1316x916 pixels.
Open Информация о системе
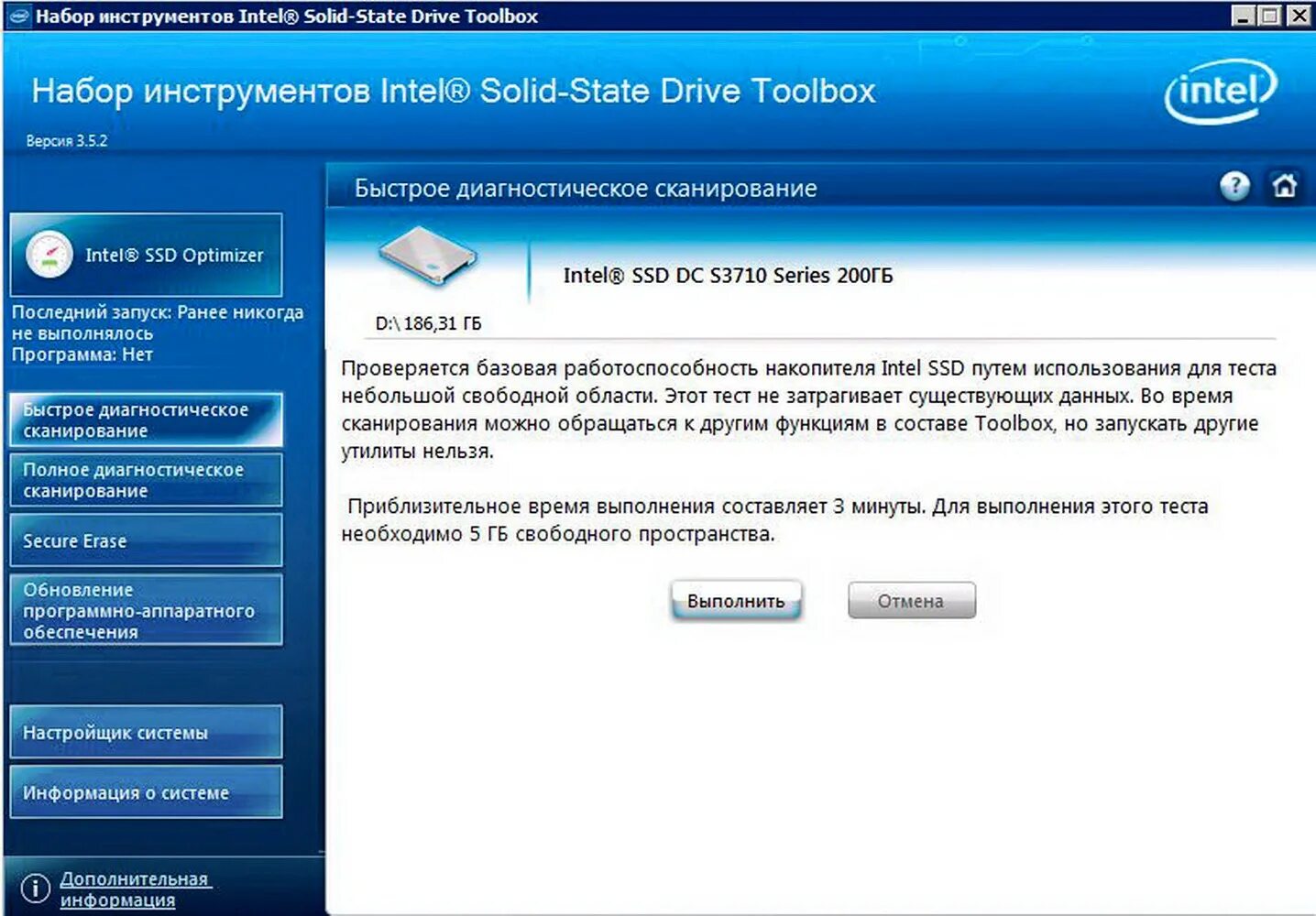(x=146, y=792)
